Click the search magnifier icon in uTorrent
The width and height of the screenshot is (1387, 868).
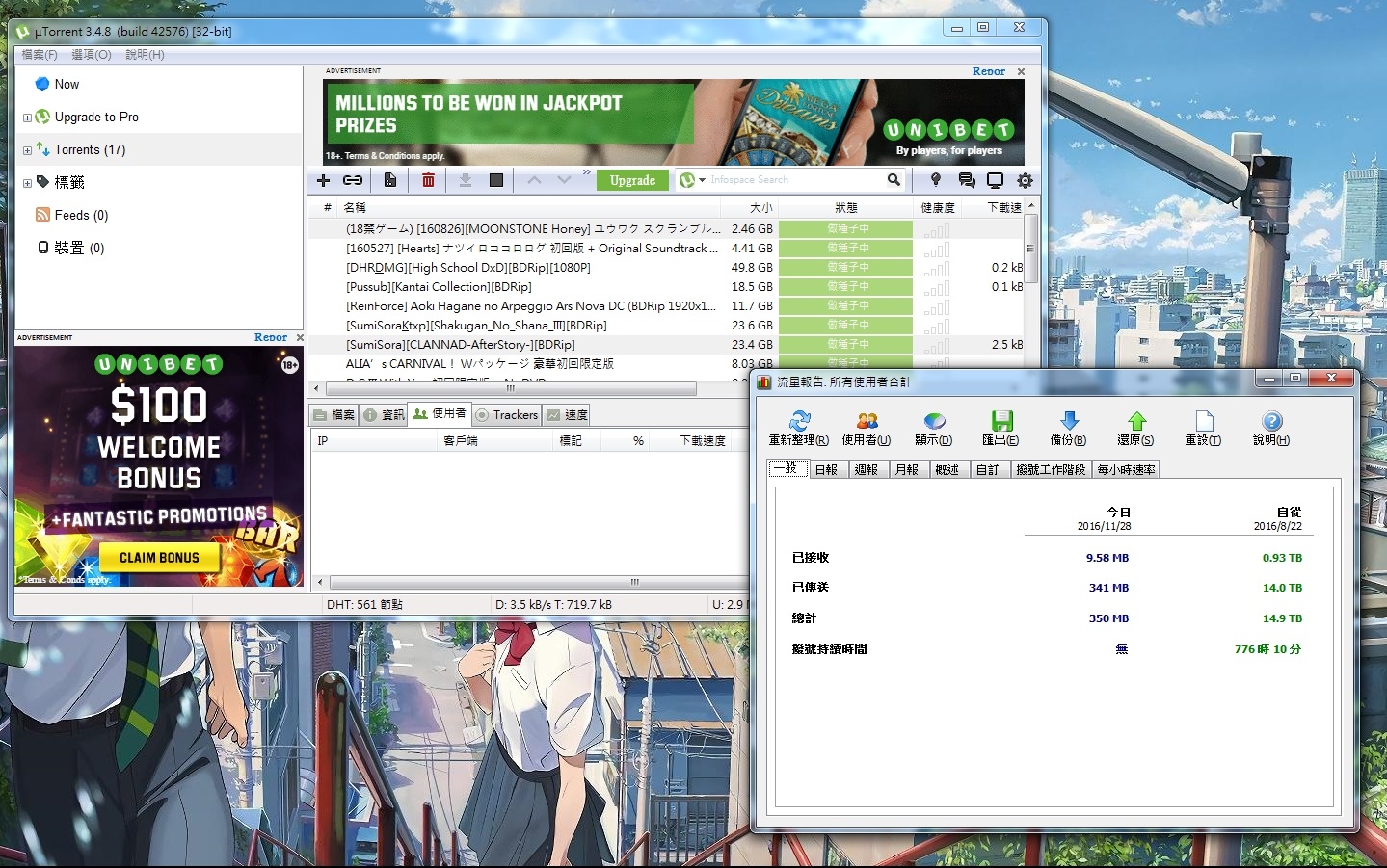[894, 180]
